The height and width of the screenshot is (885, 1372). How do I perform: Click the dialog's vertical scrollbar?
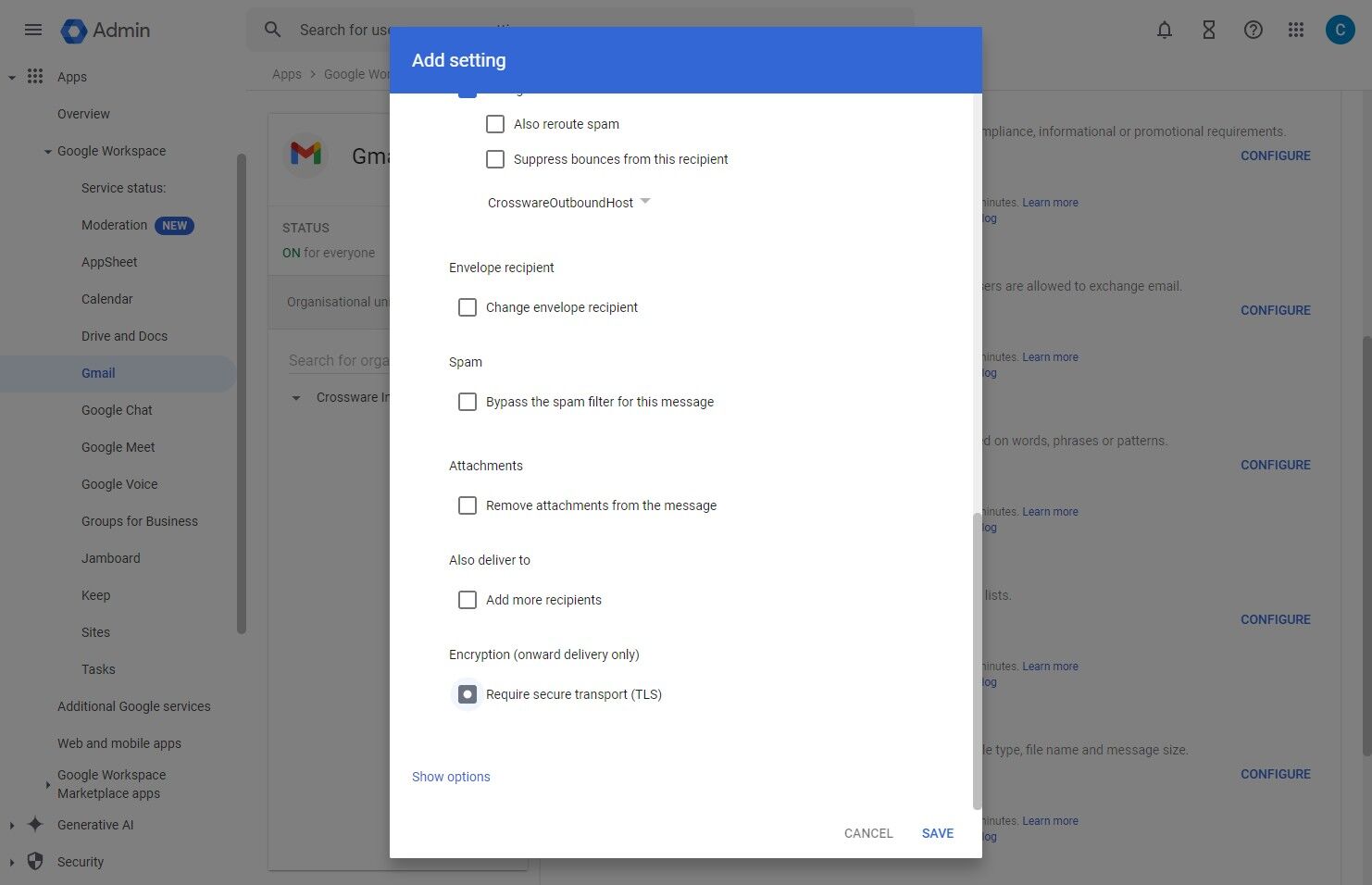point(977,661)
